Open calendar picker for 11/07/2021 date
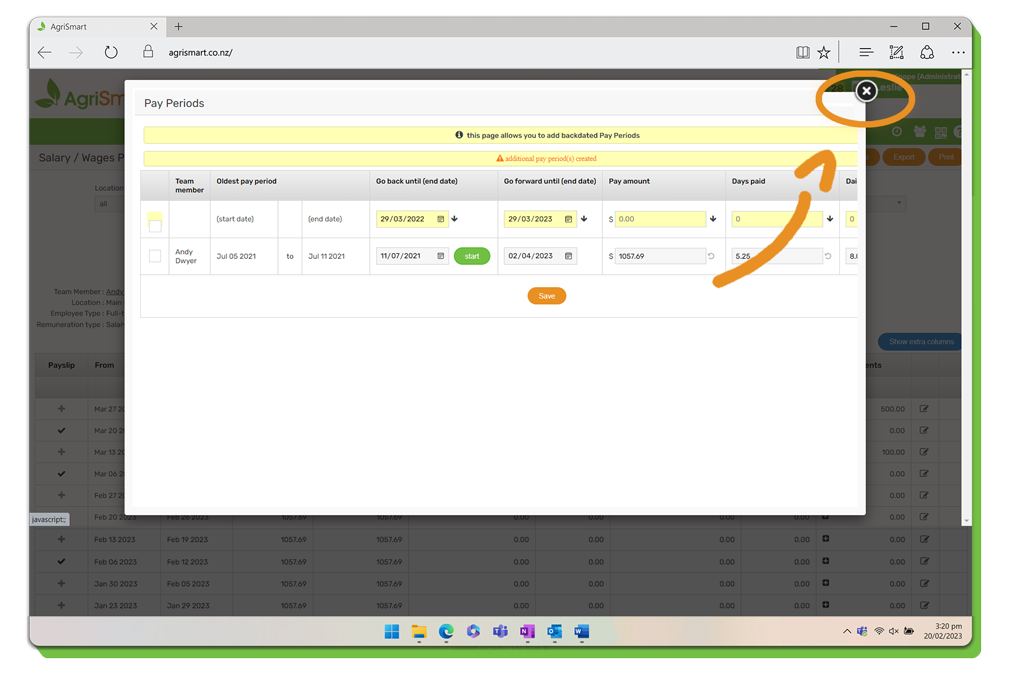 click(x=440, y=257)
